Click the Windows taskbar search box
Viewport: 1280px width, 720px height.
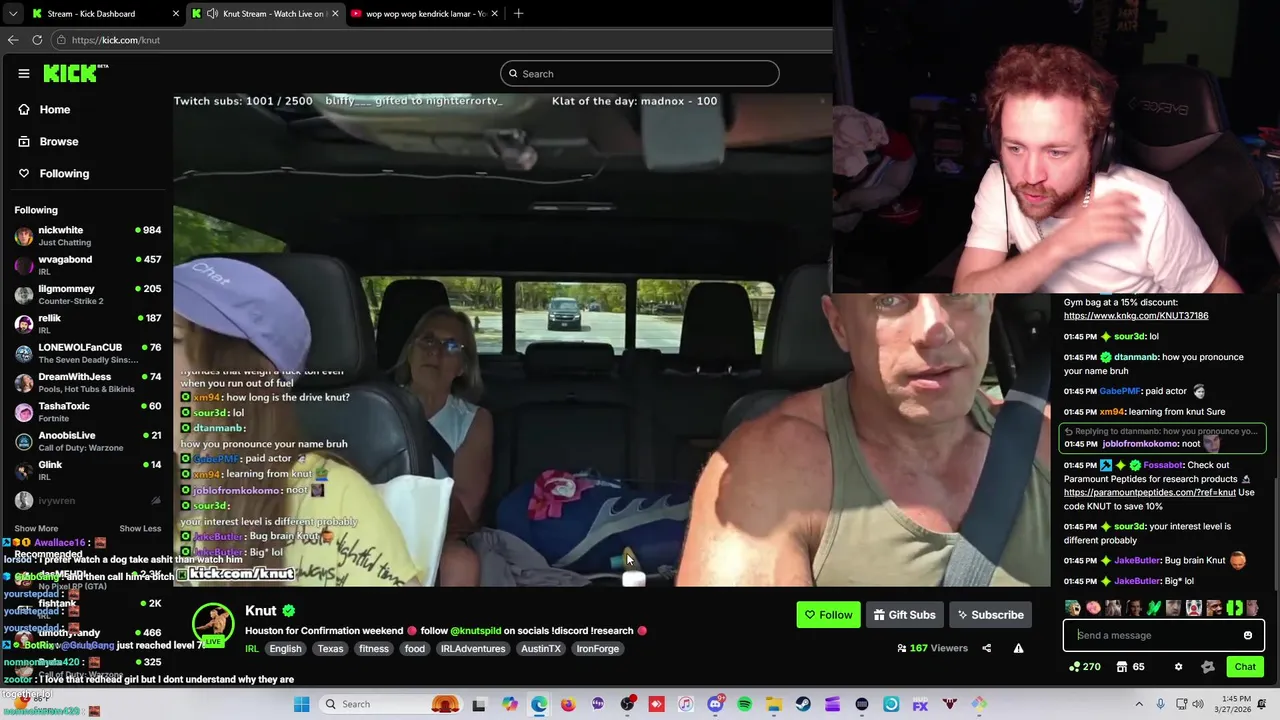pyautogui.click(x=391, y=704)
